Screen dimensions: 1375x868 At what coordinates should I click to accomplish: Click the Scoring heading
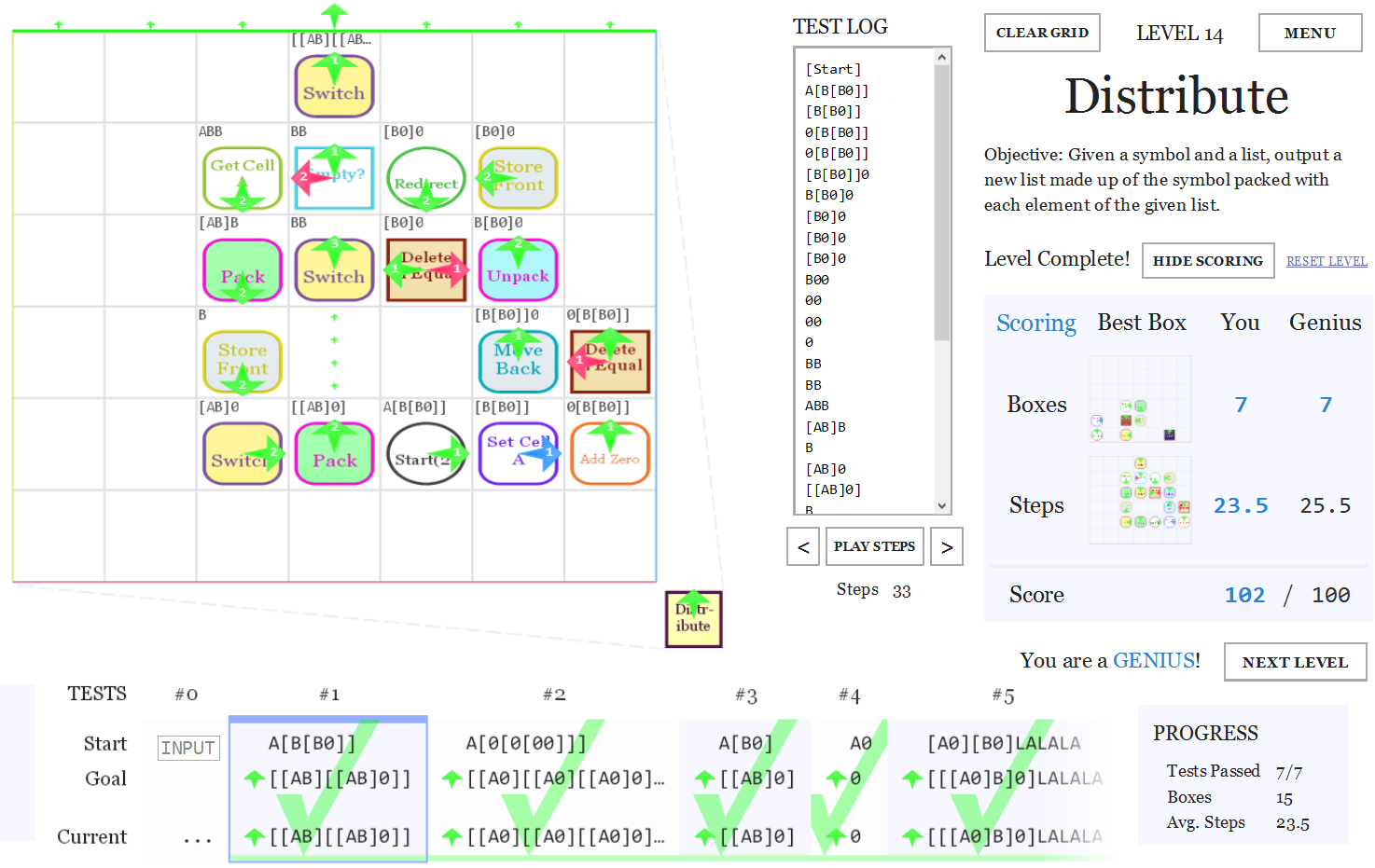coord(1036,323)
